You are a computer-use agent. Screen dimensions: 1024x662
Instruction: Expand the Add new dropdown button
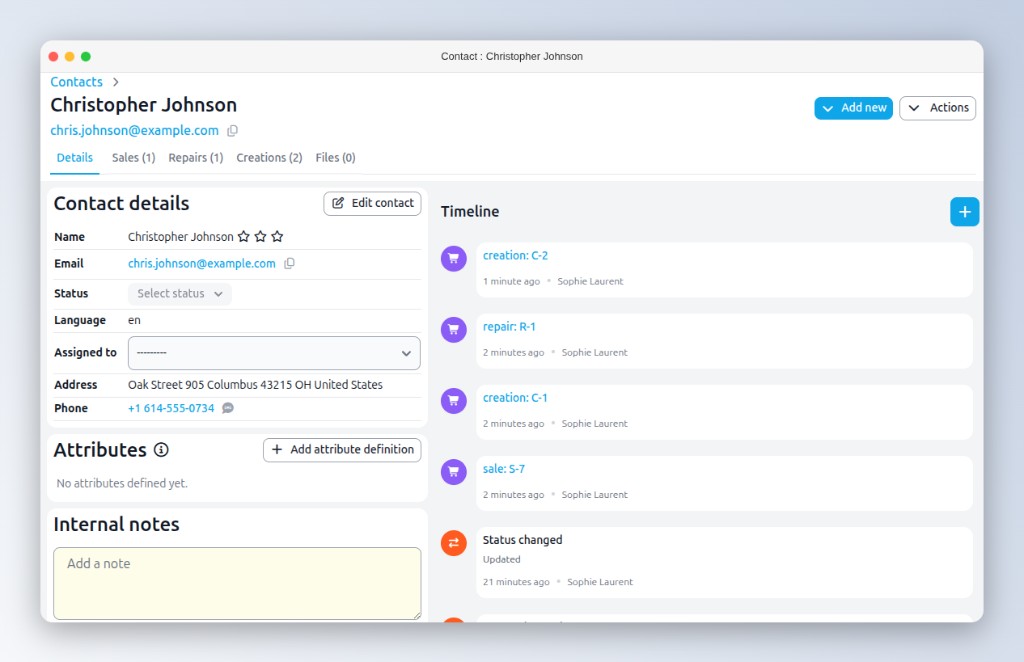click(x=853, y=108)
